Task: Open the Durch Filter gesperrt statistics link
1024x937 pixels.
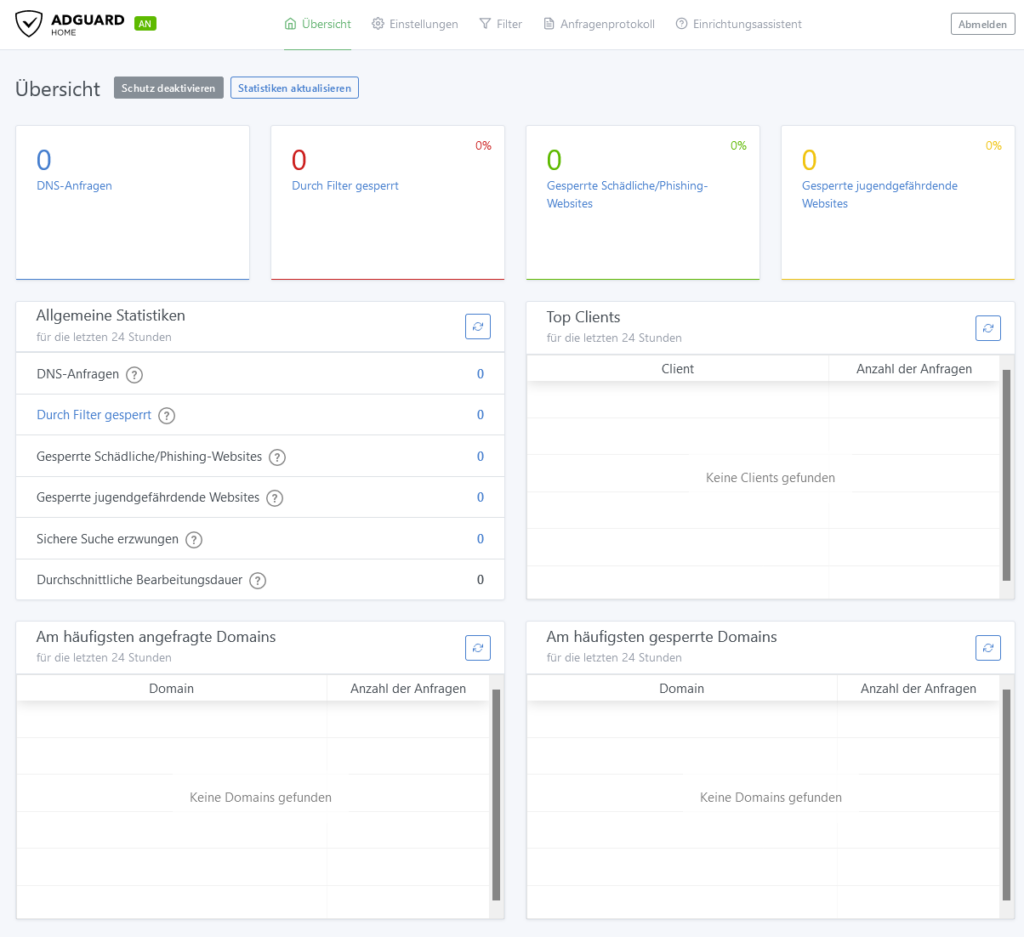Action: click(94, 415)
